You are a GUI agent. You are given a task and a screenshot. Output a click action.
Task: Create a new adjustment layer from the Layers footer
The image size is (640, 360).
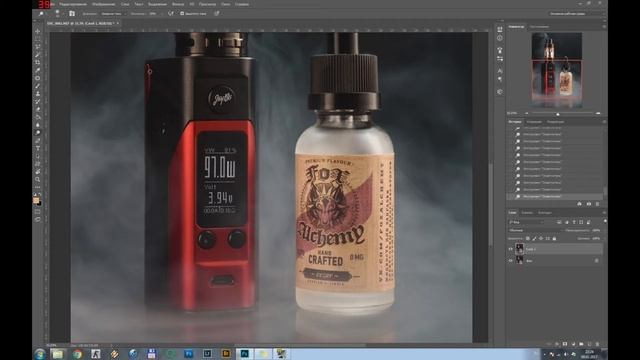click(573, 344)
